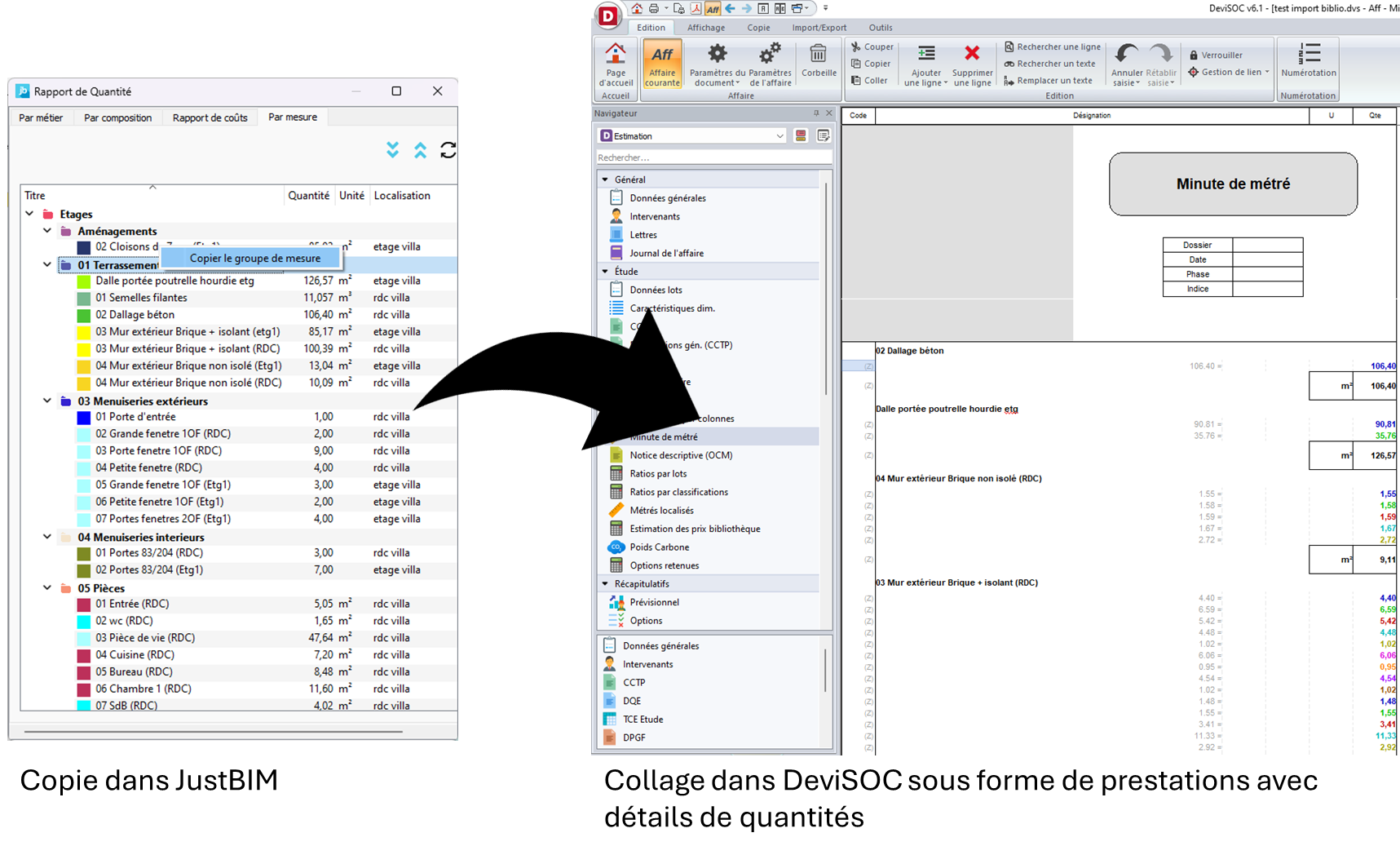Click the red icon beside Estimation dropdown
The image size is (1400, 855).
pyautogui.click(x=801, y=136)
